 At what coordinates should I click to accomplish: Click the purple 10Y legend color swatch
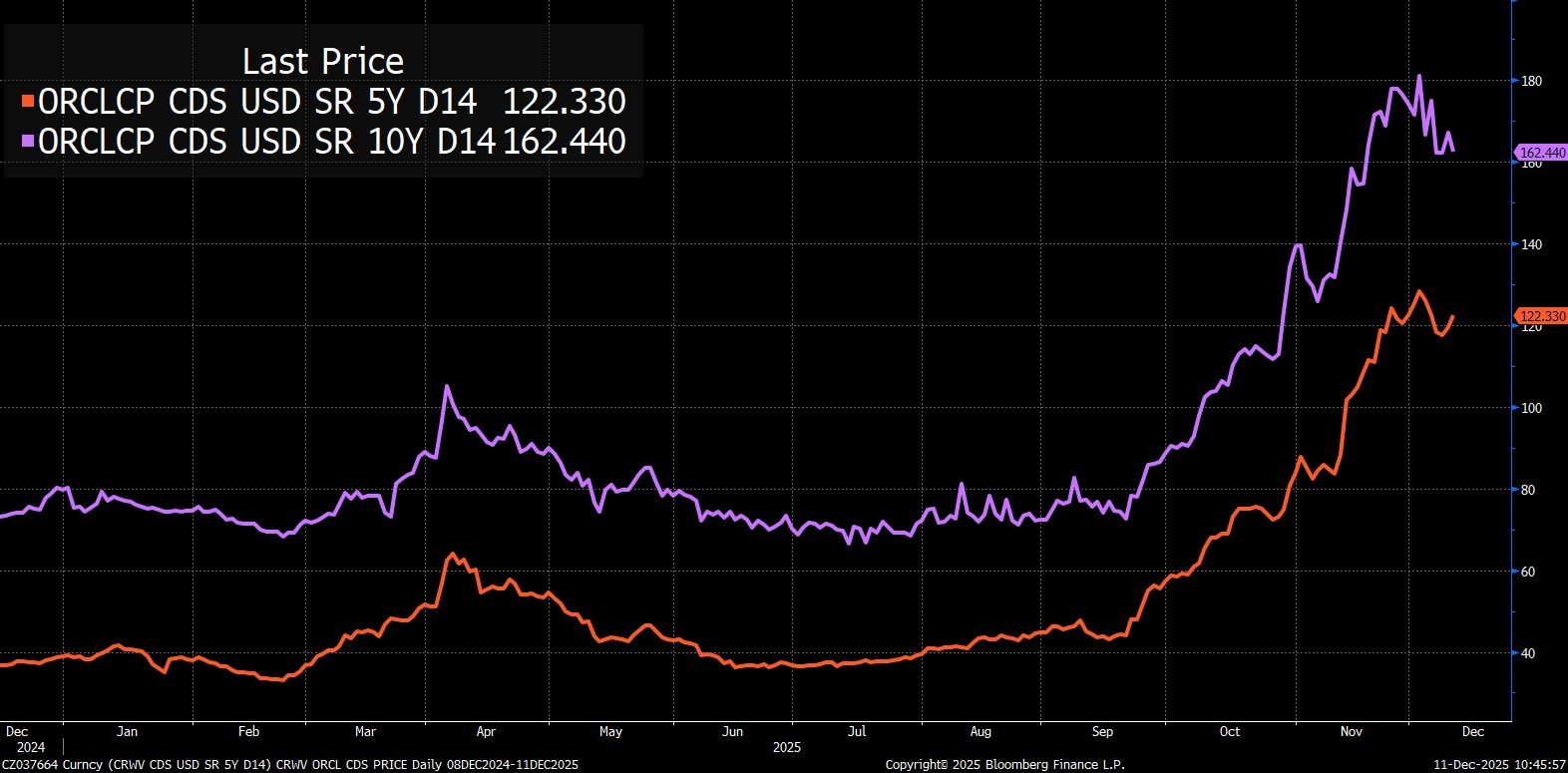(x=28, y=141)
